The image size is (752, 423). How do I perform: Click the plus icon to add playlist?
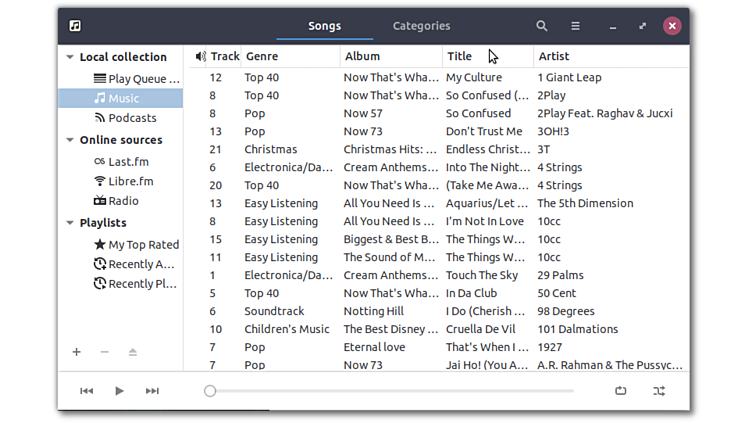pyautogui.click(x=77, y=352)
